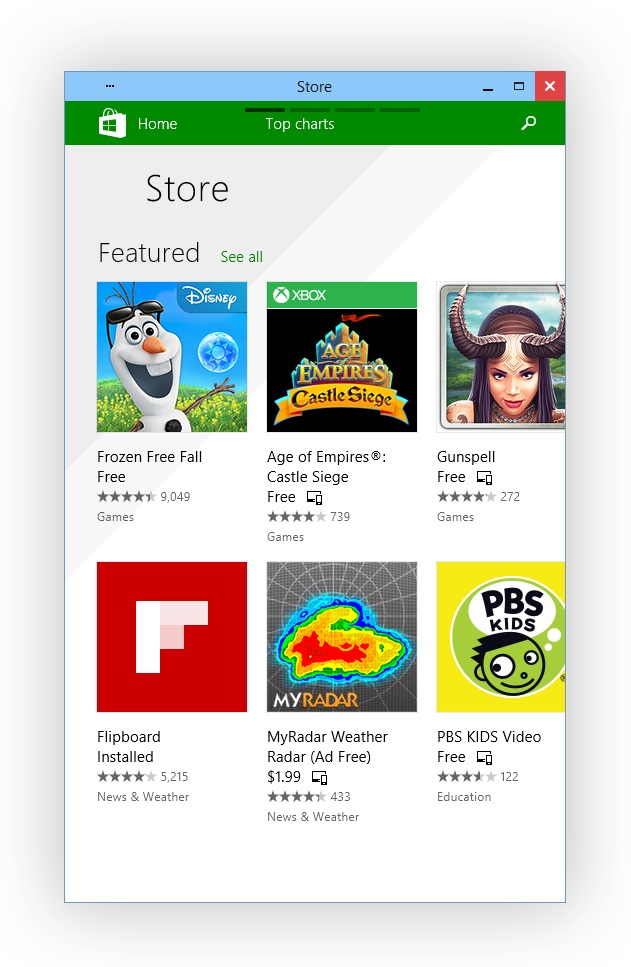Click the Flipboard title text
Image resolution: width=631 pixels, height=967 pixels.
128,737
